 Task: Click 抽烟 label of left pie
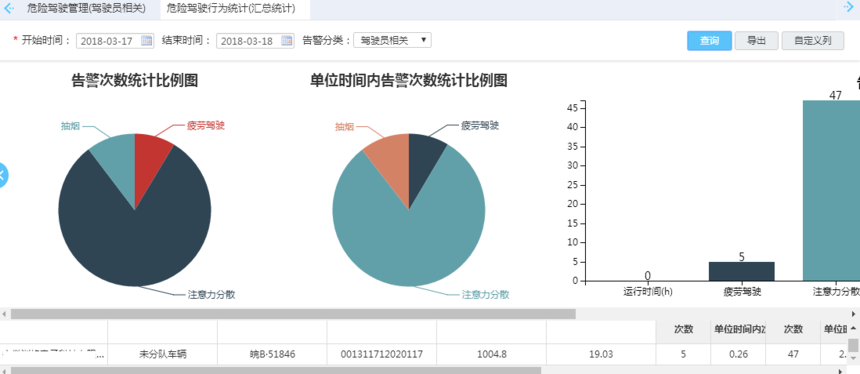point(70,126)
